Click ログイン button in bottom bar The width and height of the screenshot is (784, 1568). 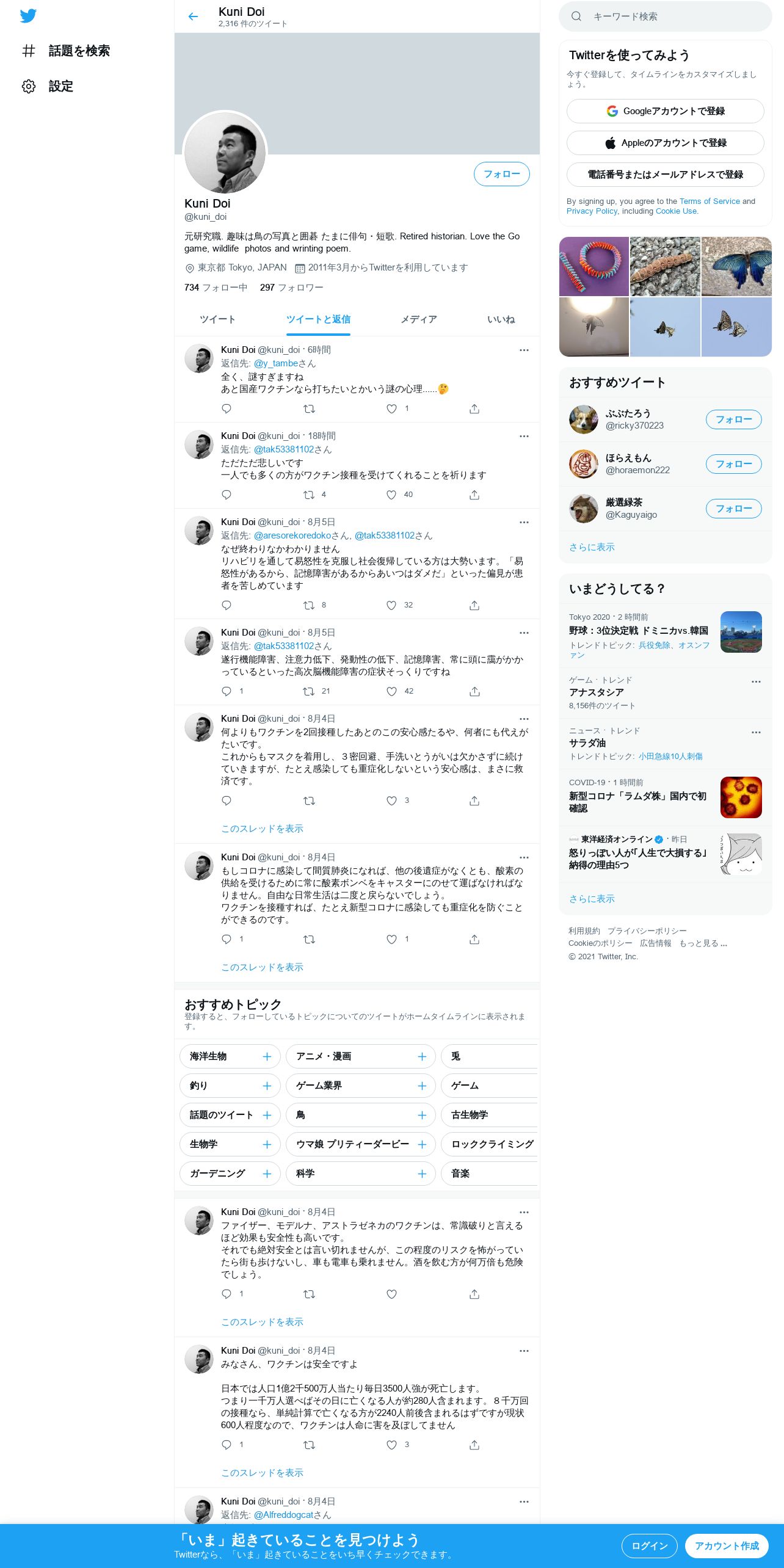(650, 1546)
